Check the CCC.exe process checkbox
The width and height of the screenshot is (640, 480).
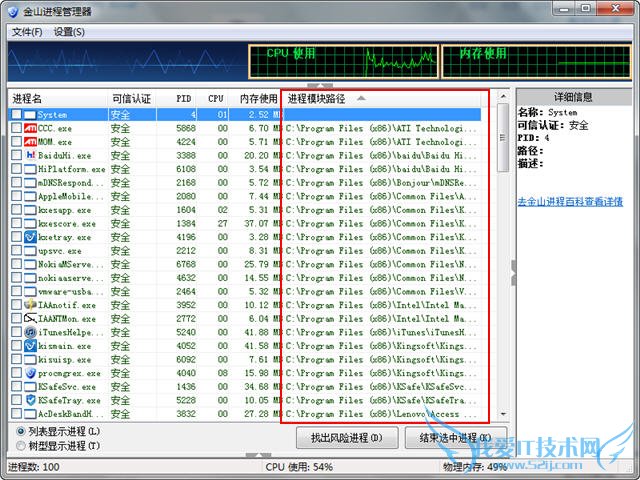(x=16, y=128)
